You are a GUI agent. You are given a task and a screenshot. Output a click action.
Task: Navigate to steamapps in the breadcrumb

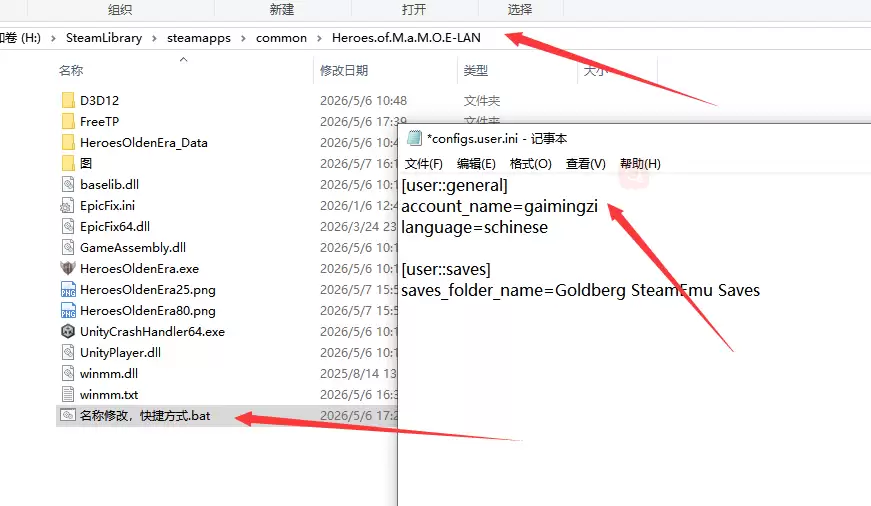pos(199,38)
